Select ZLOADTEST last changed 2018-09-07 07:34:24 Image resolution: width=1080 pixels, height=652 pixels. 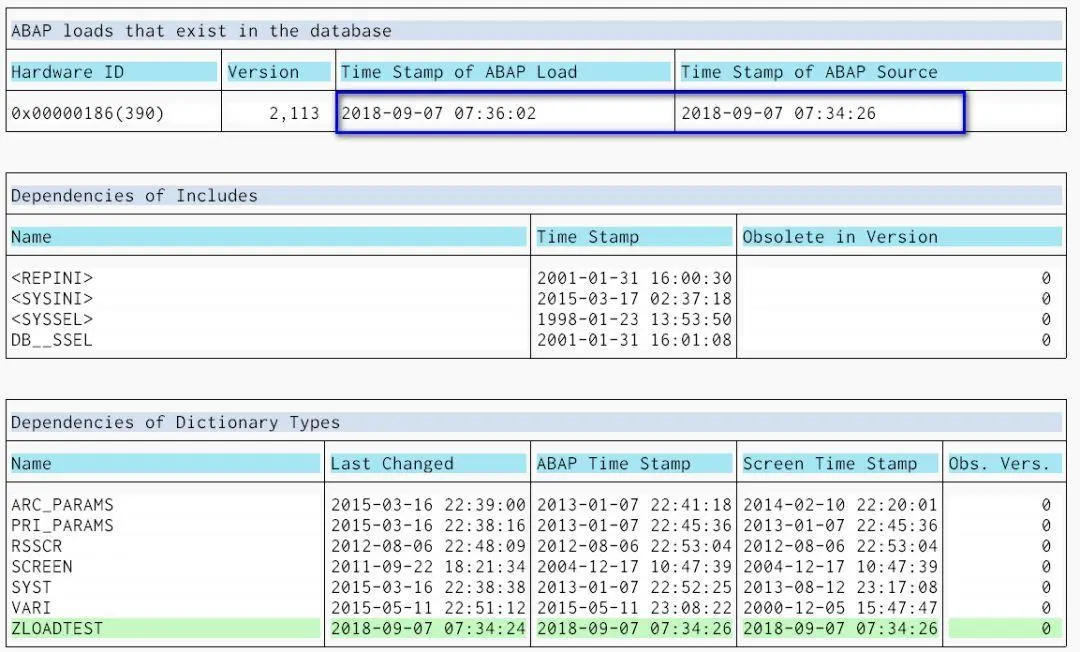(428, 629)
